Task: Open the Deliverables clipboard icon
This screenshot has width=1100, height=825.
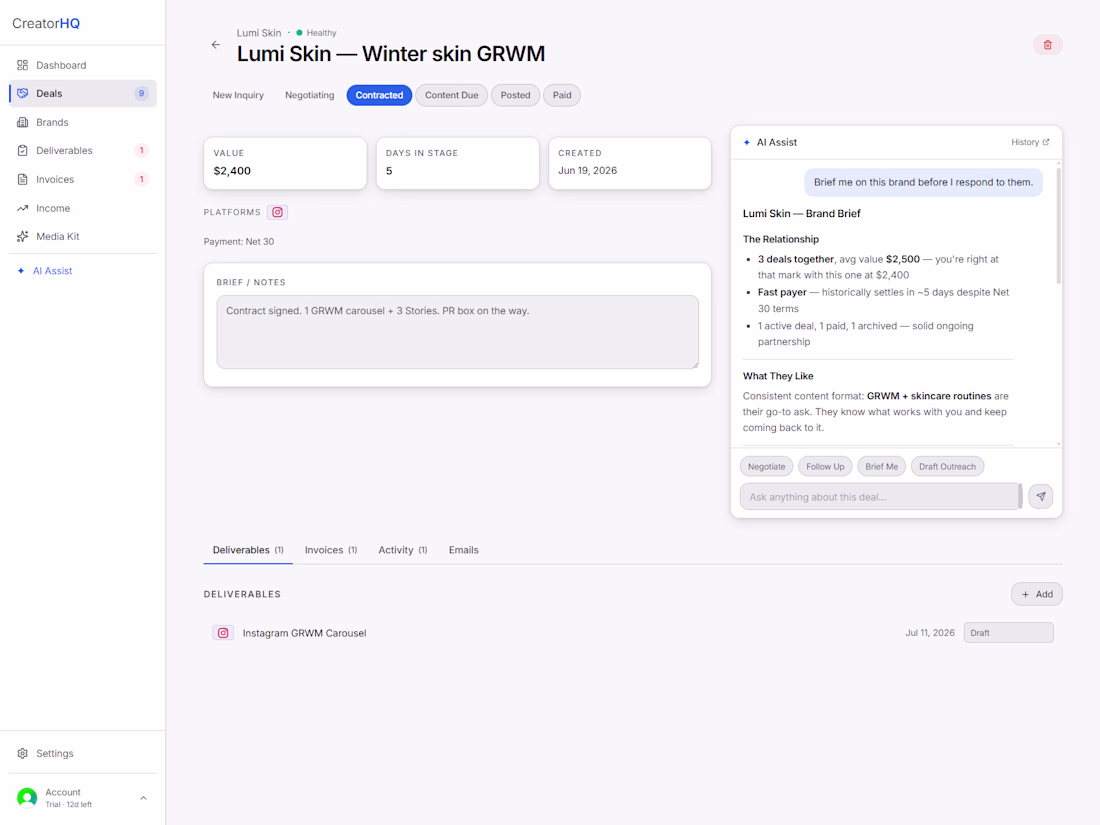Action: (22, 151)
